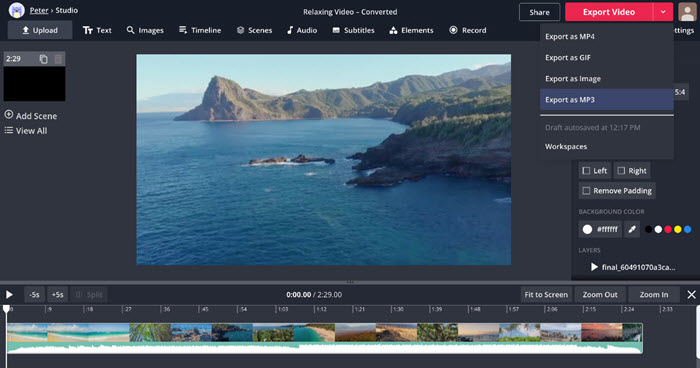
Task: Play the video from the timeline
Action: click(9, 295)
